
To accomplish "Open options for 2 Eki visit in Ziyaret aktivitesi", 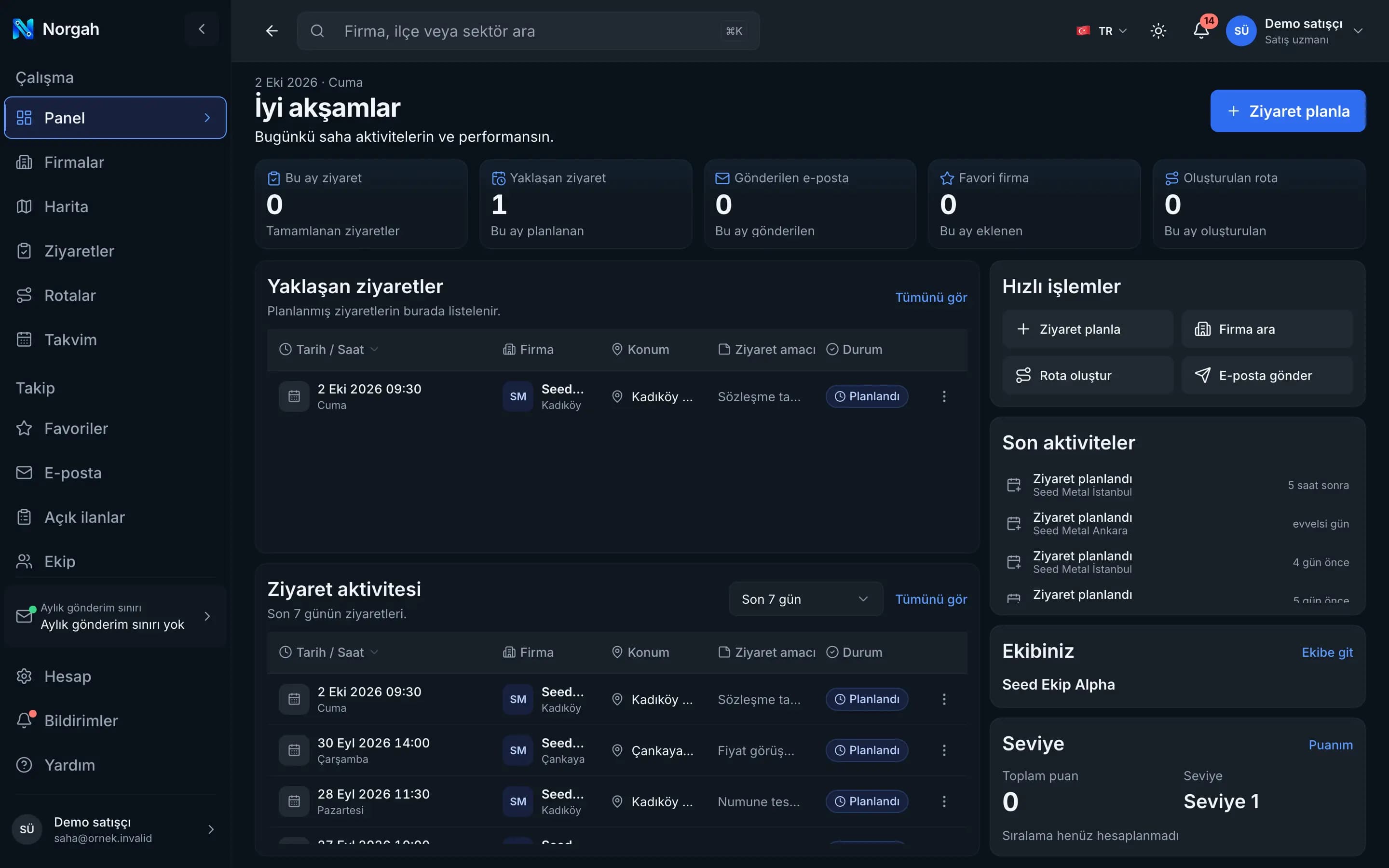I will pos(943,699).
